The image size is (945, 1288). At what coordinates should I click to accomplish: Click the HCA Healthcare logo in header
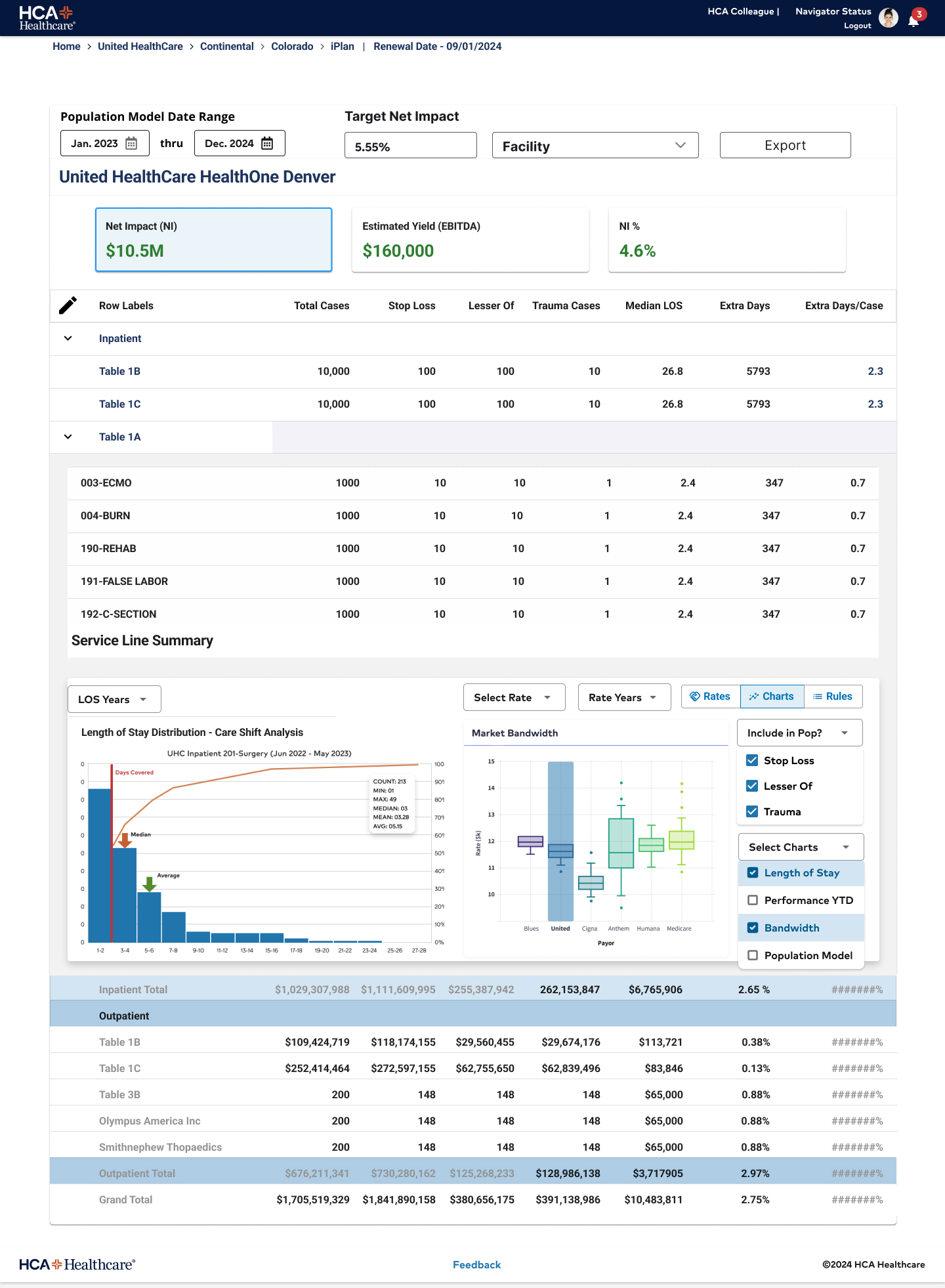click(x=47, y=18)
